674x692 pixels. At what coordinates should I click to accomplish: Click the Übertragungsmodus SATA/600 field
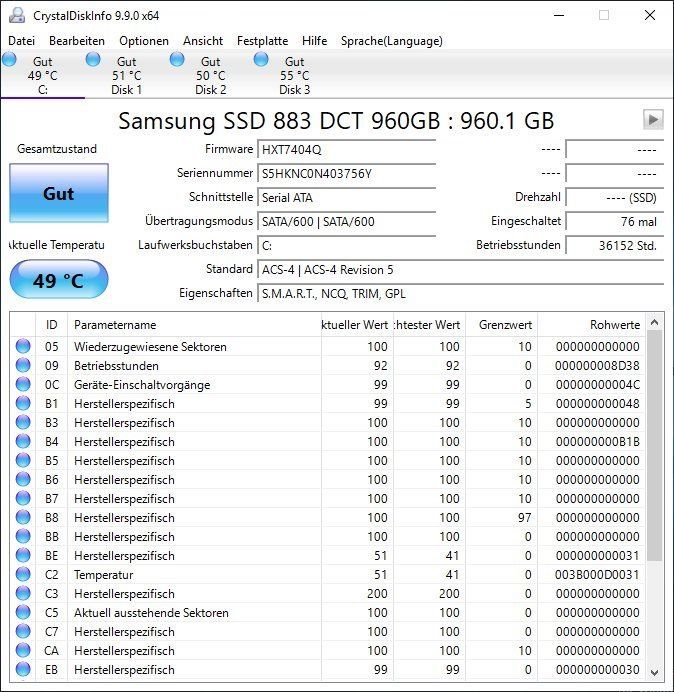[x=347, y=221]
